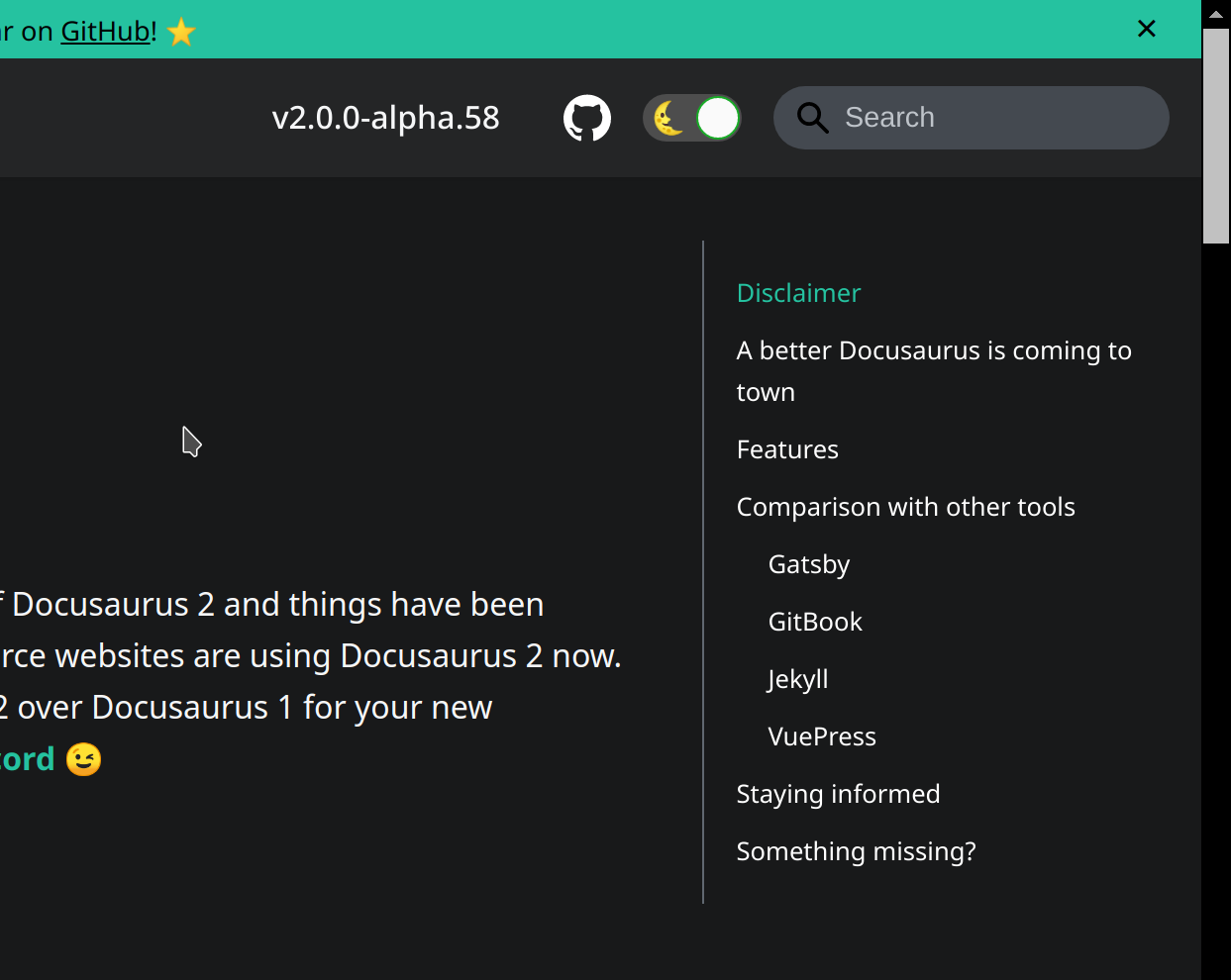Navigate to the VuePress comparison section

tap(821, 735)
